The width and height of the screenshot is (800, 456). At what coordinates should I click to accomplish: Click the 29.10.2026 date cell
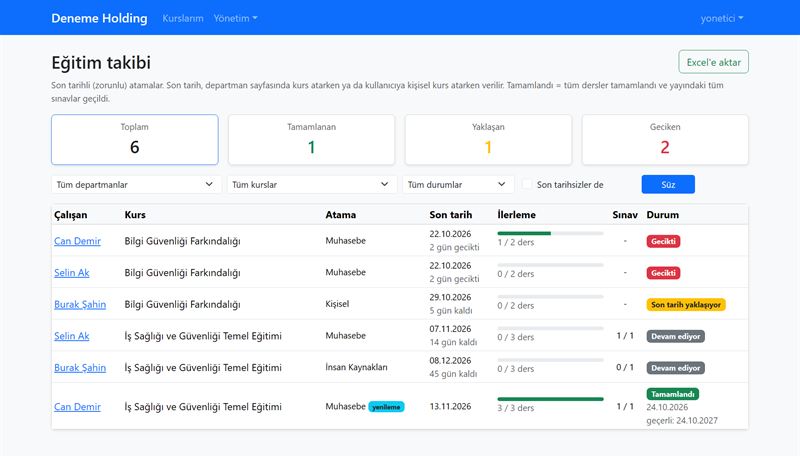pyautogui.click(x=450, y=297)
